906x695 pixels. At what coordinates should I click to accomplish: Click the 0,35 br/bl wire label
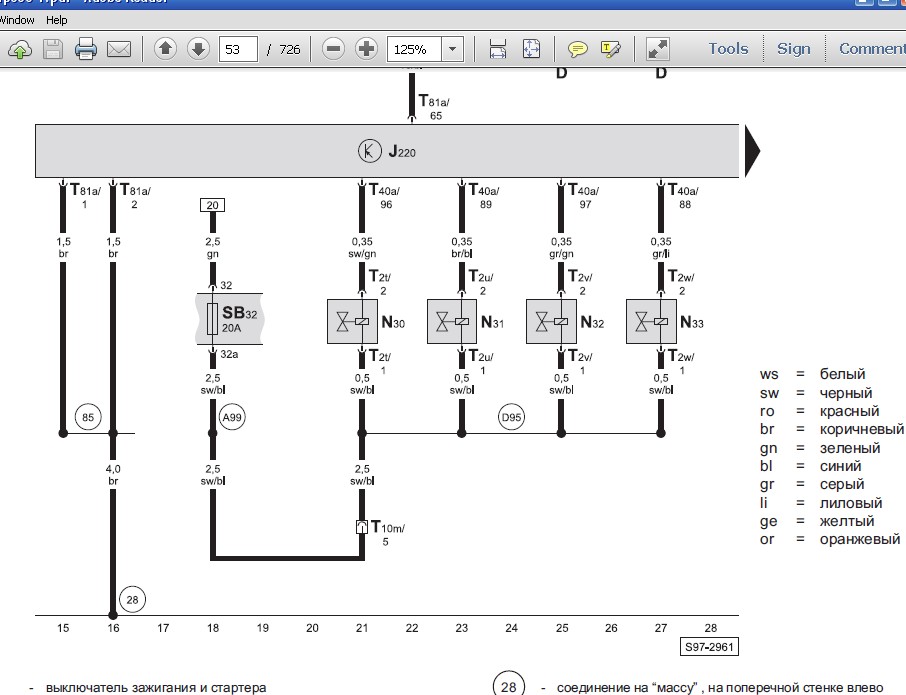pos(462,248)
